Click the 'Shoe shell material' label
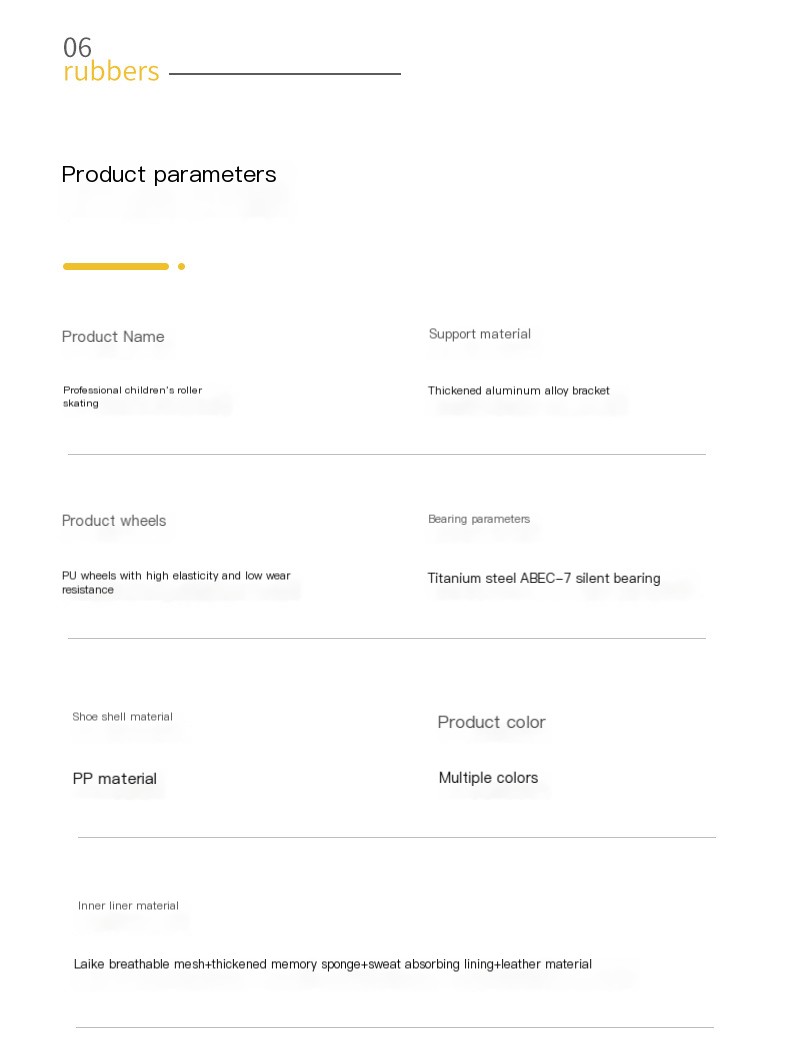The height and width of the screenshot is (1063, 790). [x=123, y=717]
